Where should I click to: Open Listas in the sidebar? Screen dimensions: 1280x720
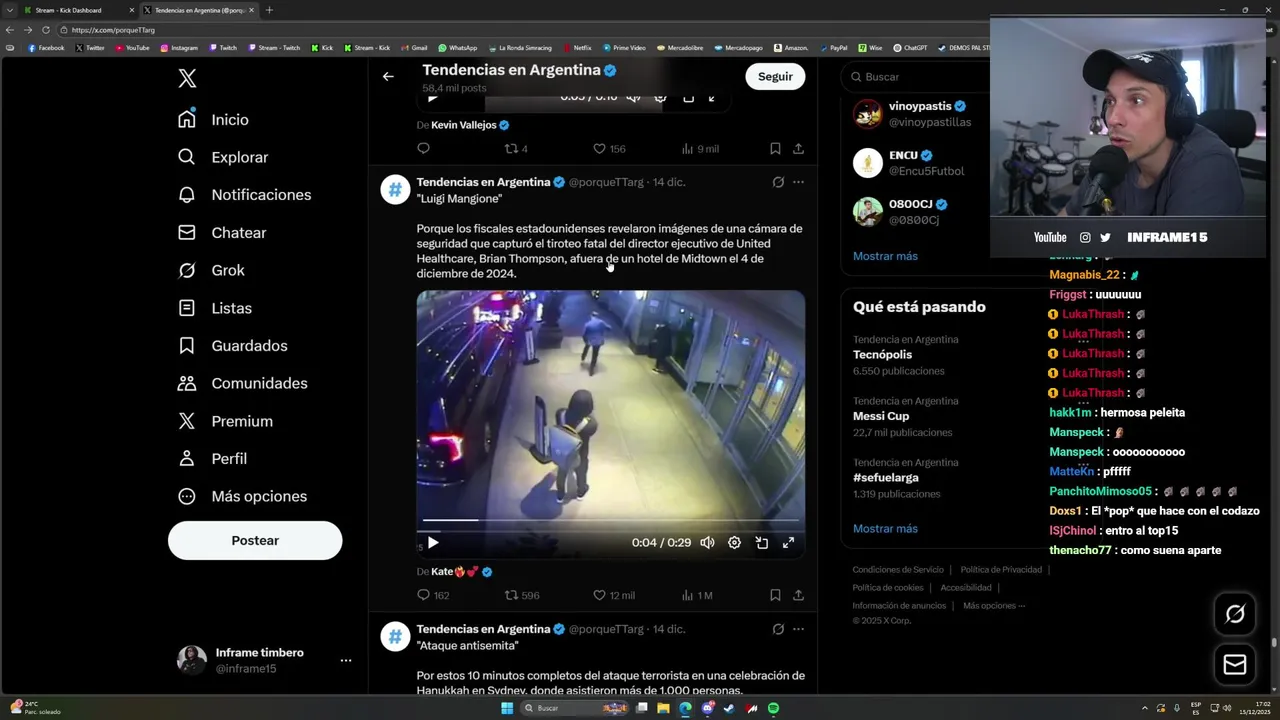click(215, 308)
